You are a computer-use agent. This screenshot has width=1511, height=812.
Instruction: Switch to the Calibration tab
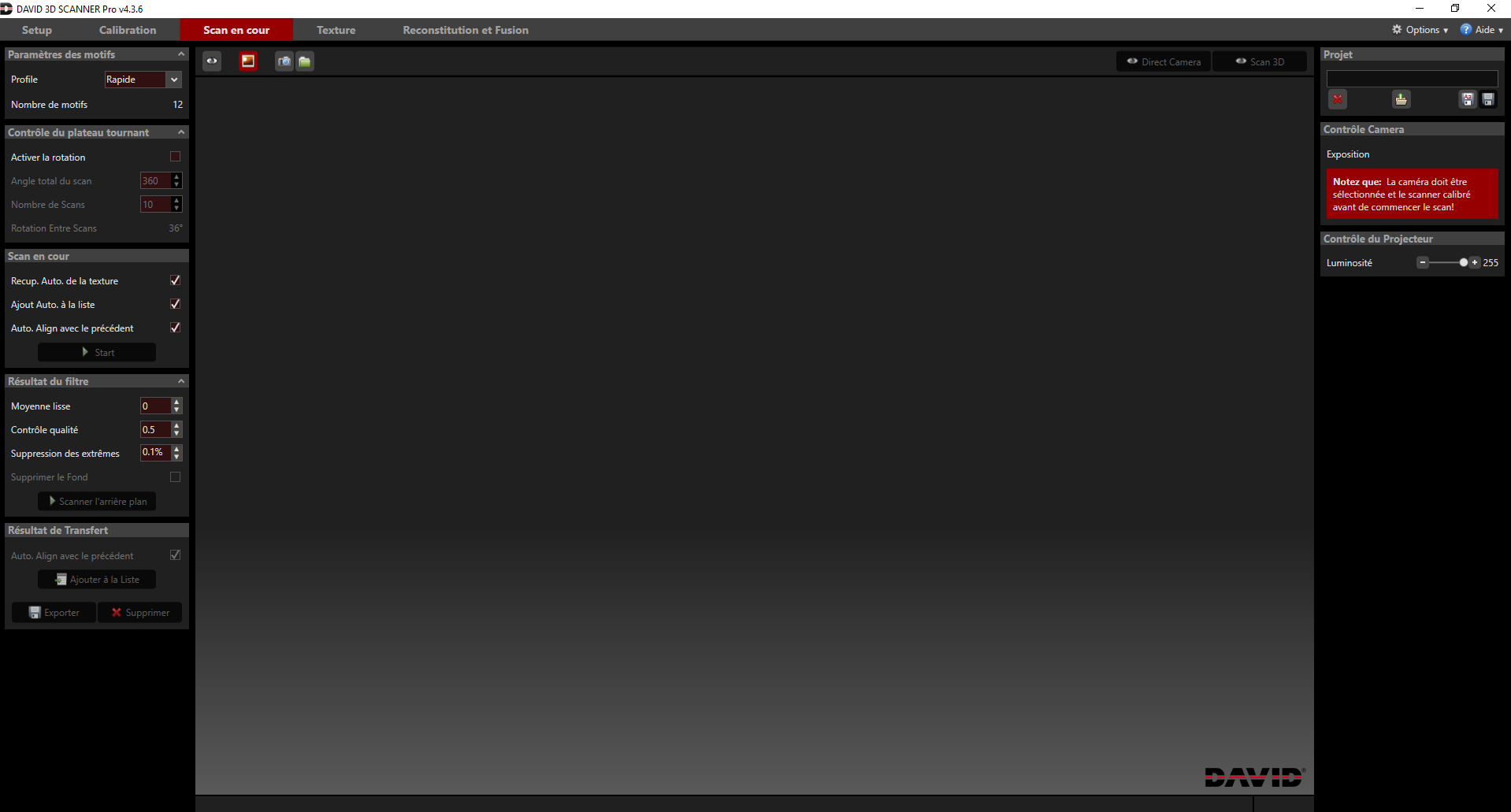tap(128, 30)
